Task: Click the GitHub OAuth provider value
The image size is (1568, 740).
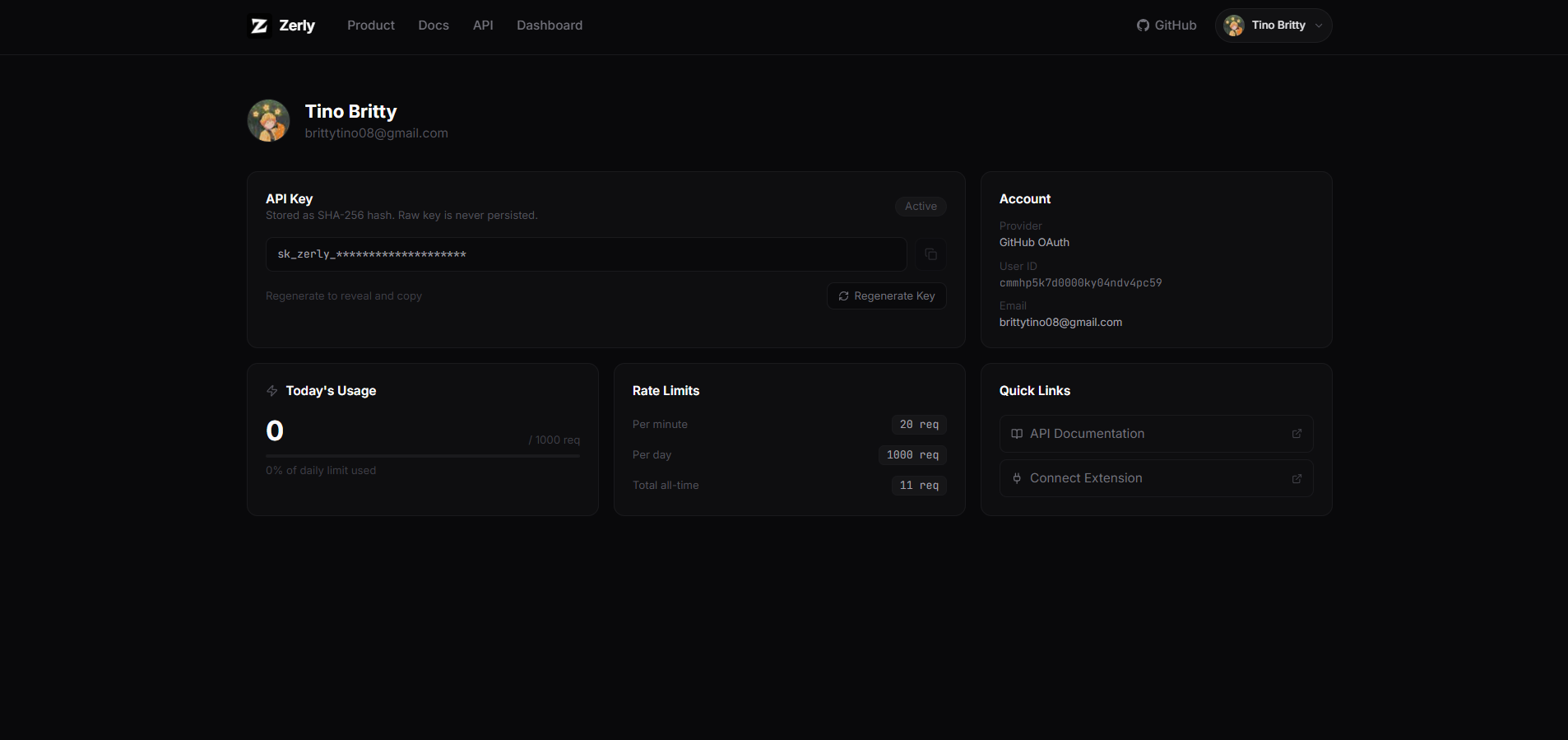Action: click(x=1034, y=243)
